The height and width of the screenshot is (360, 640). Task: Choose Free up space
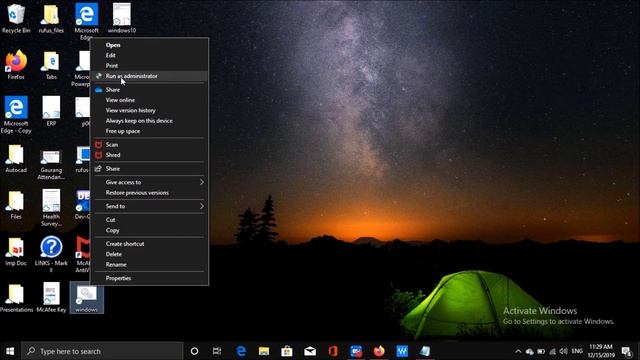[123, 131]
